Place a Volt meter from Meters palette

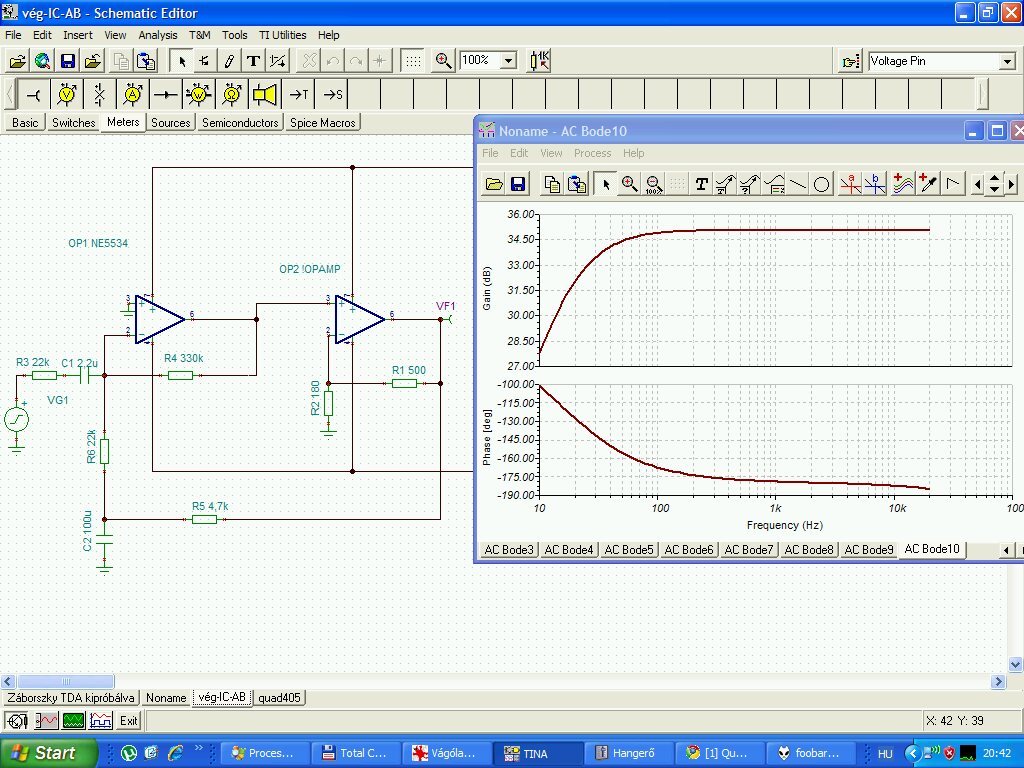click(67, 95)
